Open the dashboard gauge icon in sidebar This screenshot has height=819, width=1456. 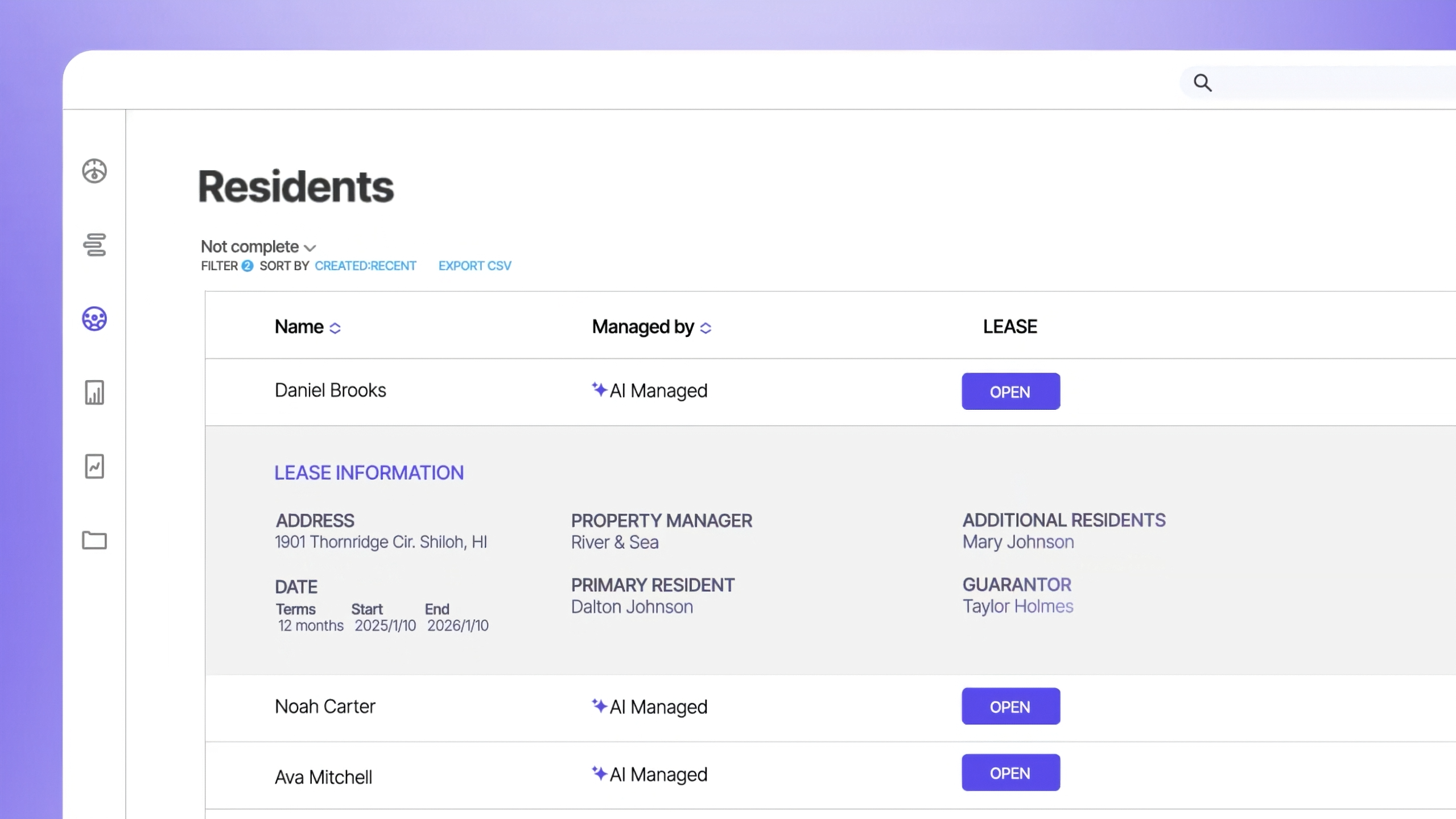[94, 171]
